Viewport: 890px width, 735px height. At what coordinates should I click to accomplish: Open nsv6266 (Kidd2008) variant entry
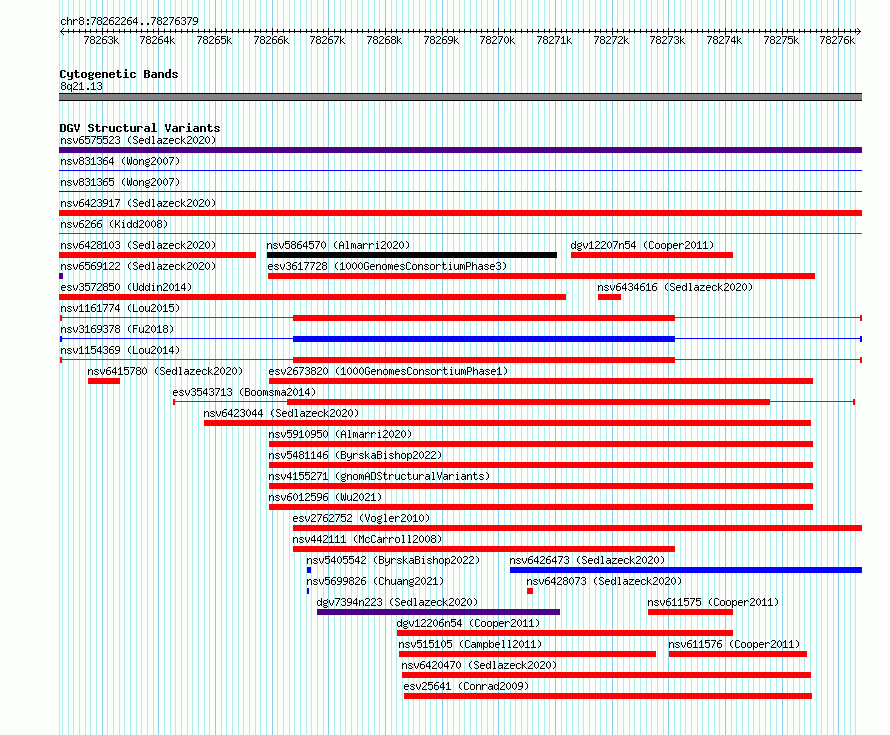pyautogui.click(x=114, y=224)
